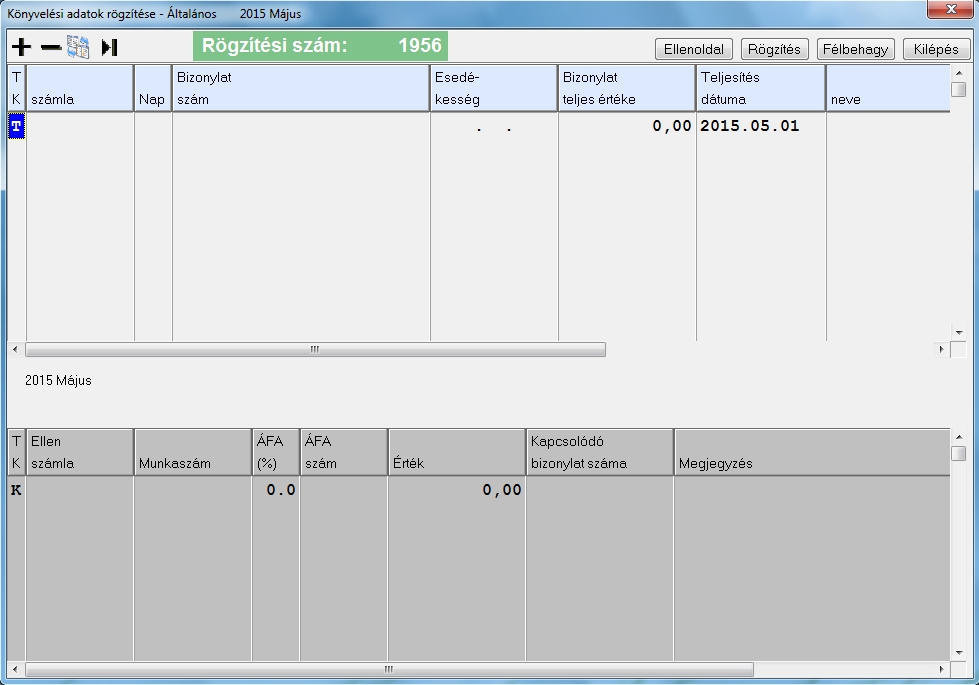Click the copy/swap documents icon in toolbar
The width and height of the screenshot is (979, 685).
pos(78,47)
